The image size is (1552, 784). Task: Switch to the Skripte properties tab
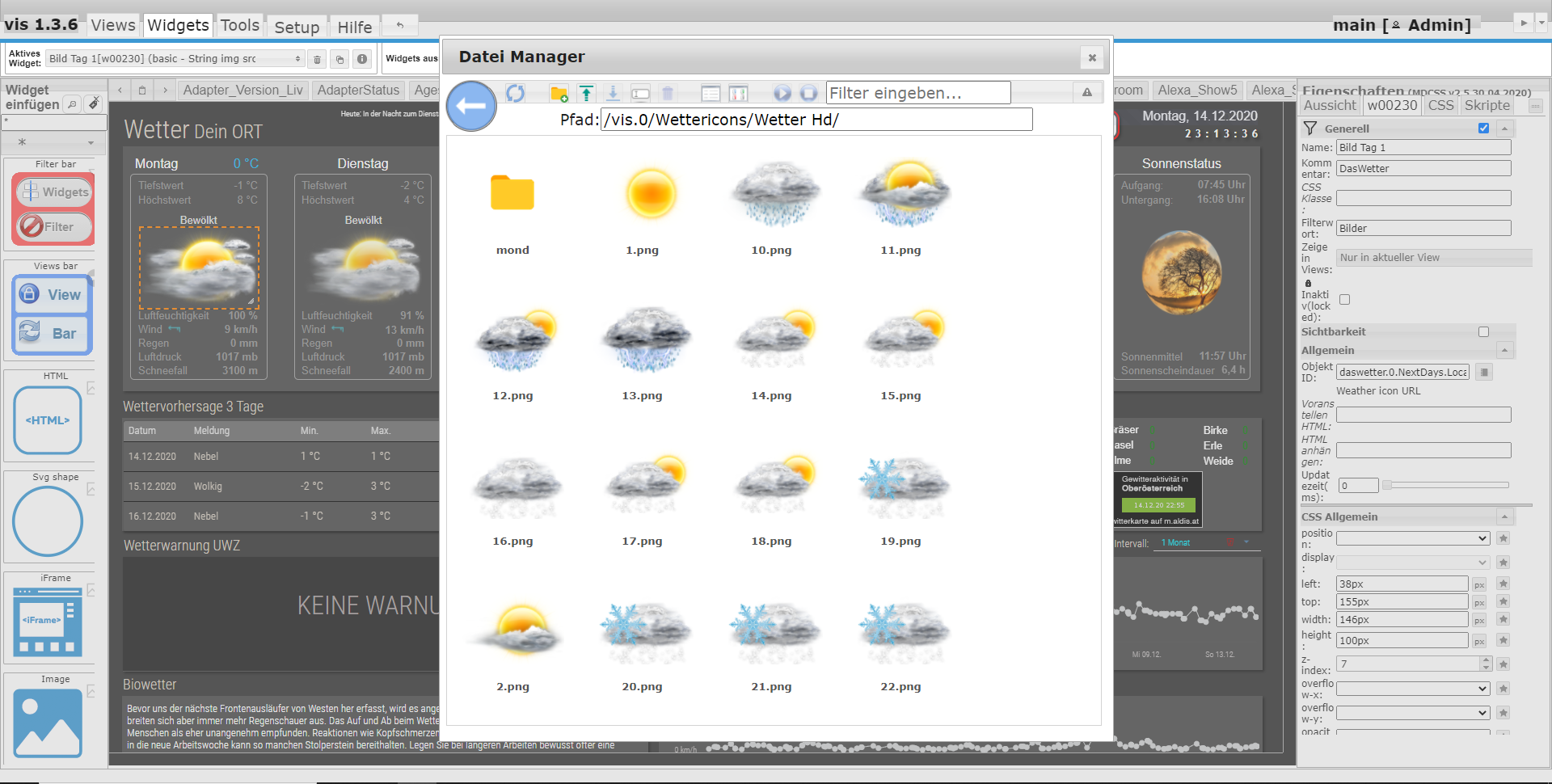(x=1487, y=105)
